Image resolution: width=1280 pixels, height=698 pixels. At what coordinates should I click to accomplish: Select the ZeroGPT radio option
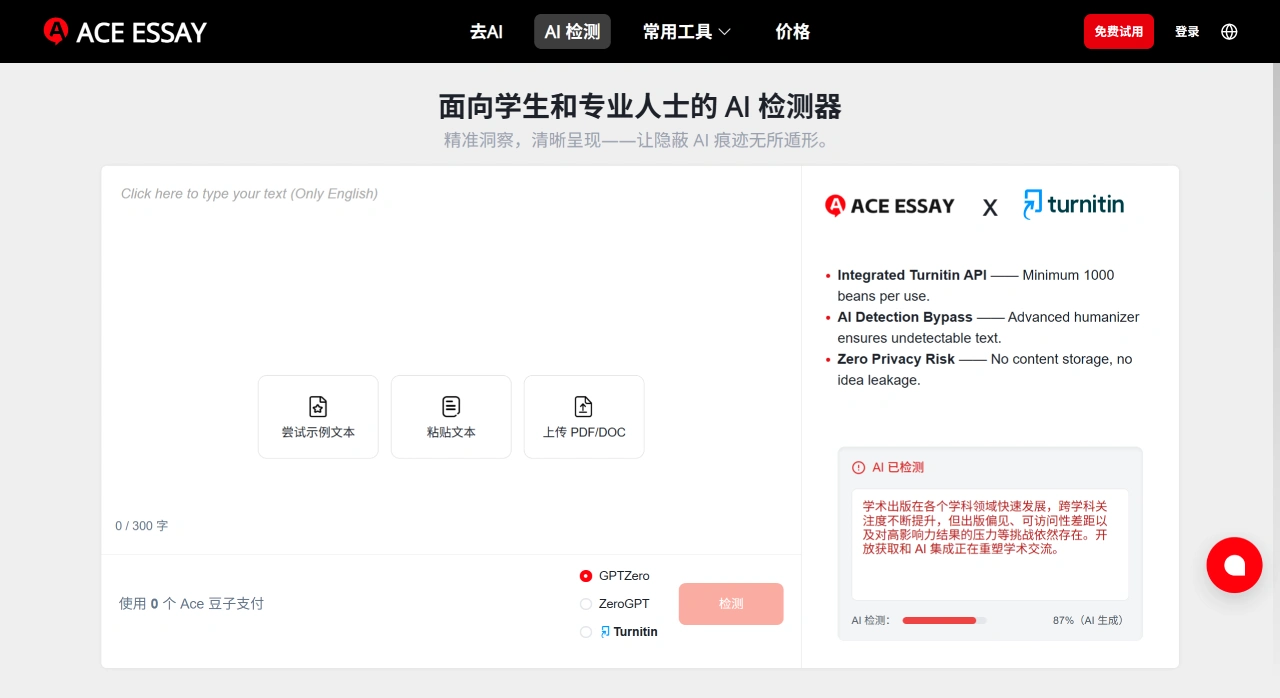pos(586,604)
